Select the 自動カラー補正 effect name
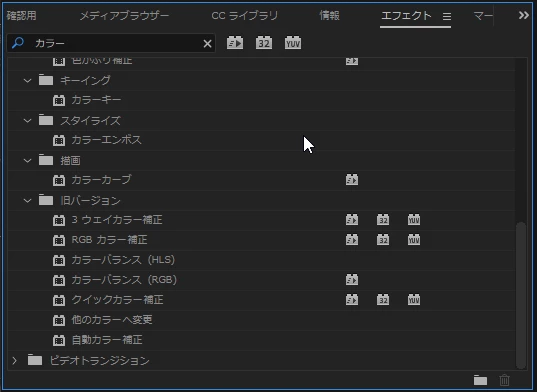Viewport: 537px width, 392px height. tap(107, 340)
